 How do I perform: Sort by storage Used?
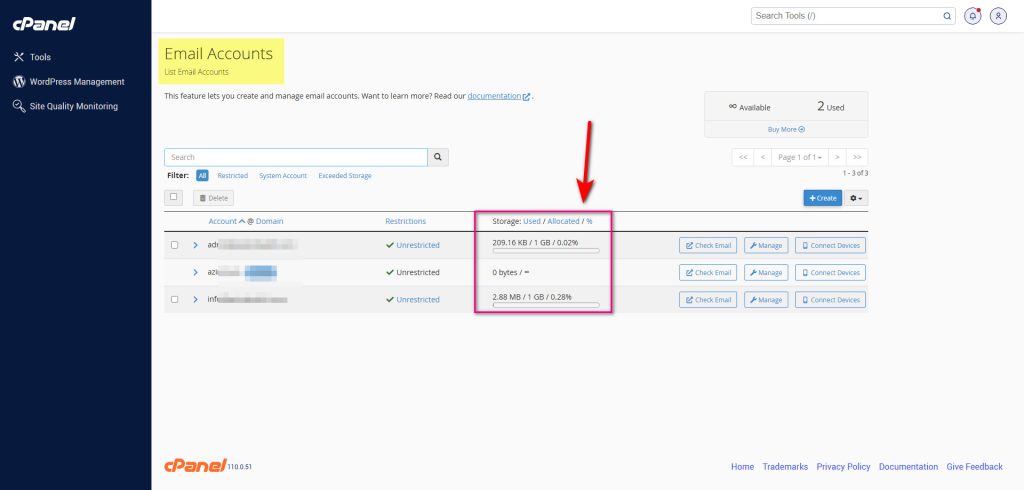click(x=532, y=221)
